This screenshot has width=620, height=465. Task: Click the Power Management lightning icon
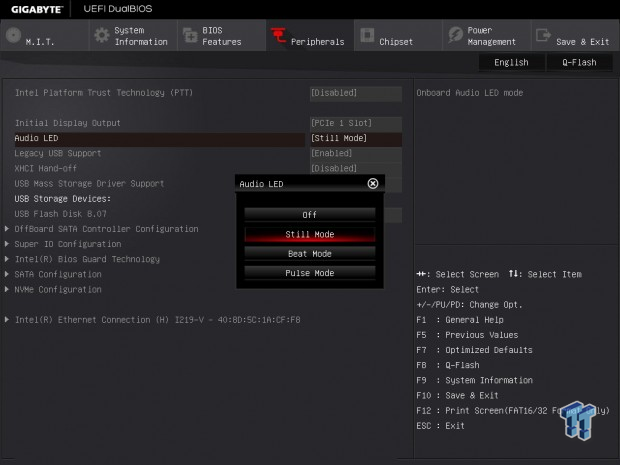[x=456, y=35]
